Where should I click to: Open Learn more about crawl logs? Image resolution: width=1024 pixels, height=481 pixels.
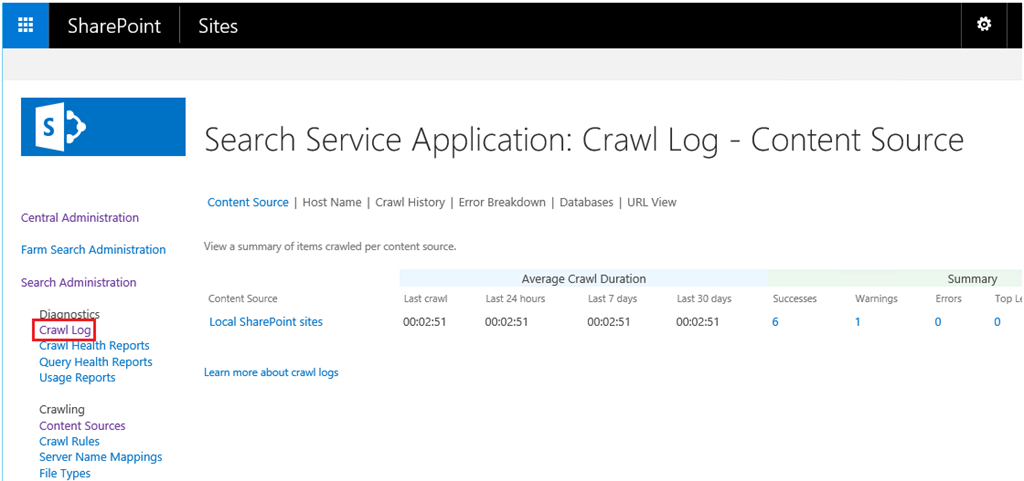coord(271,372)
